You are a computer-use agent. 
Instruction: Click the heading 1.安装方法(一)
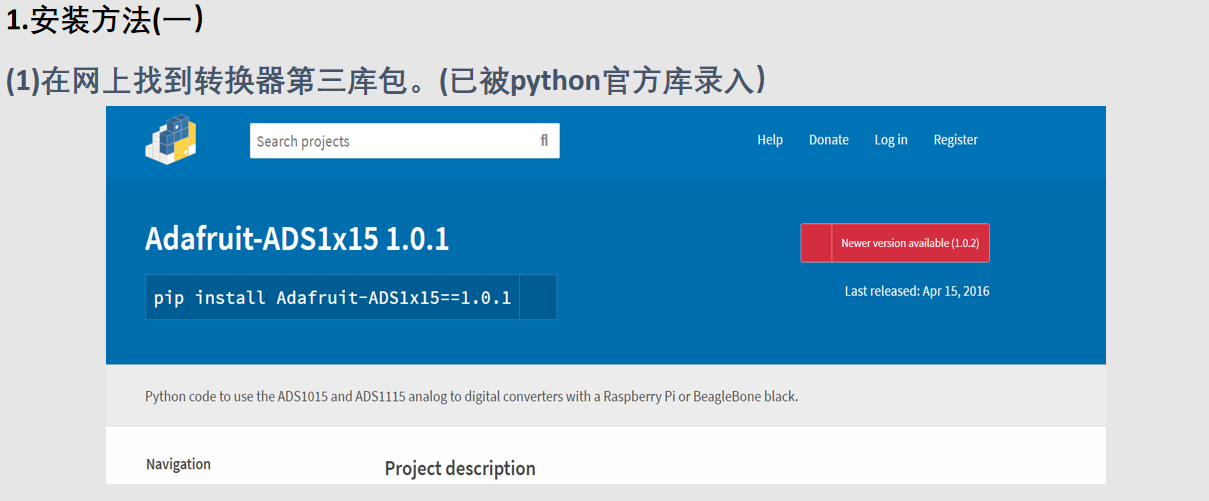pyautogui.click(x=105, y=21)
